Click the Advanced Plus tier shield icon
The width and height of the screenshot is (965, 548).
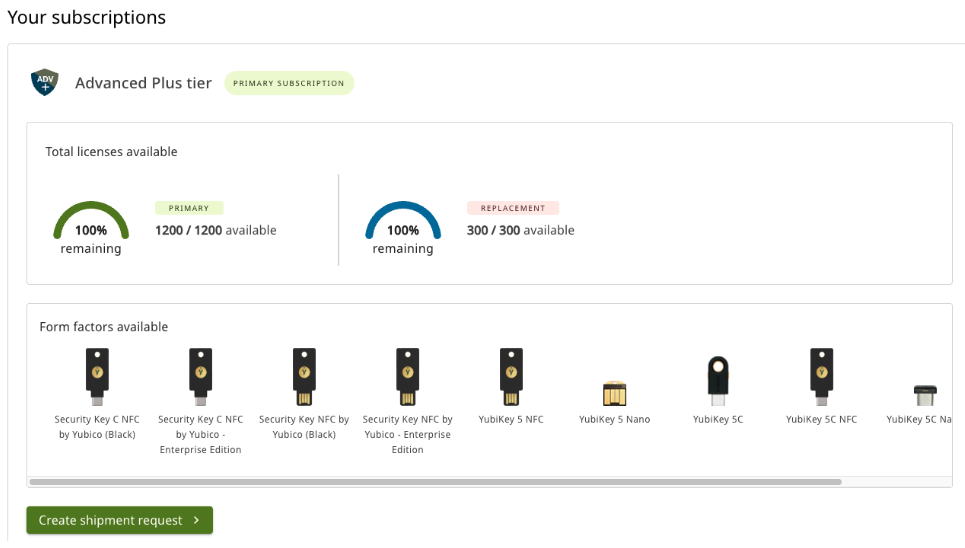45,82
